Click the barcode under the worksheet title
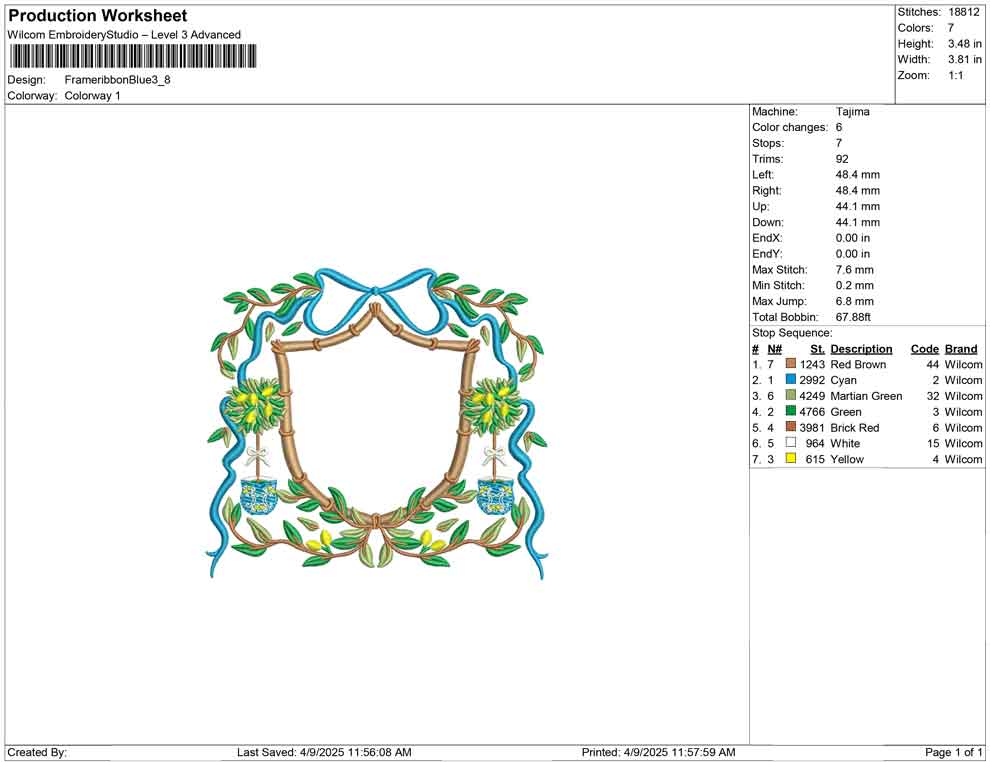This screenshot has width=990, height=762. click(x=133, y=56)
